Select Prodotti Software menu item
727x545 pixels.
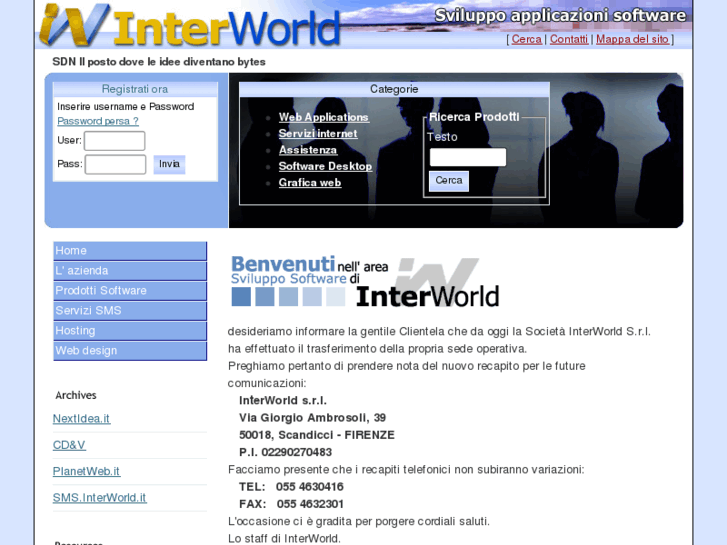(130, 291)
